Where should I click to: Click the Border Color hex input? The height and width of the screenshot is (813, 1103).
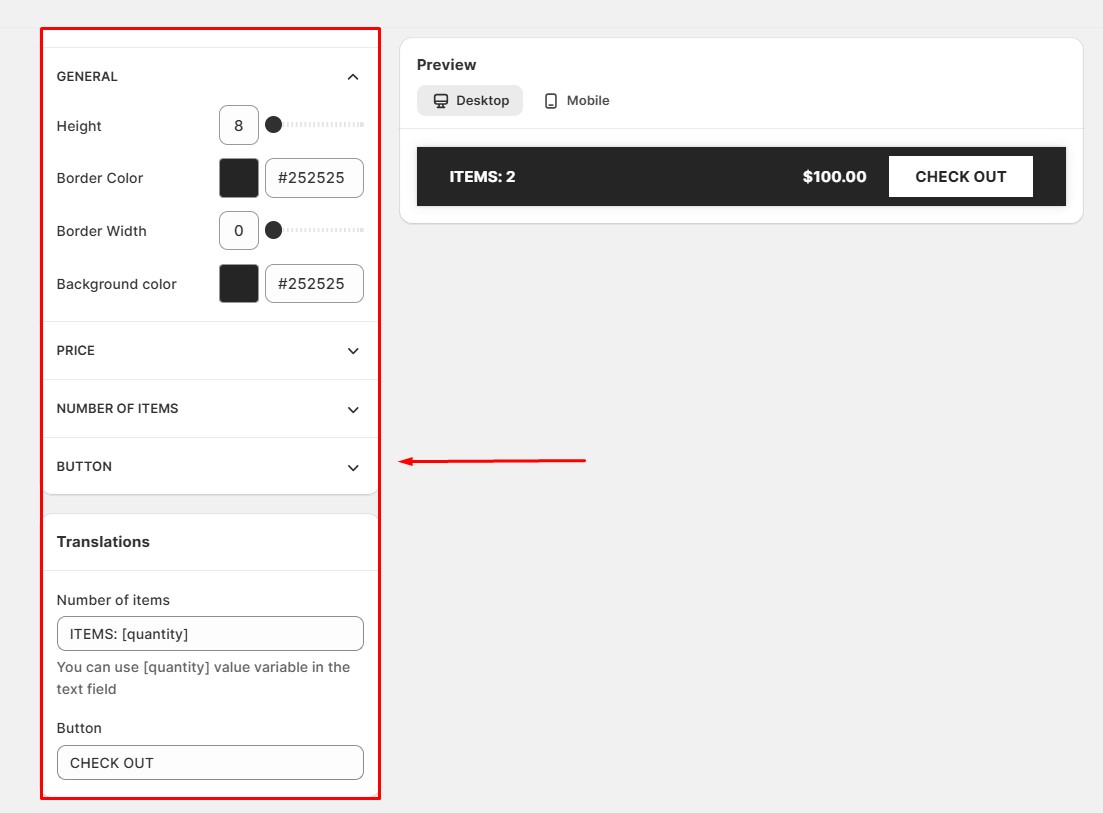[314, 178]
